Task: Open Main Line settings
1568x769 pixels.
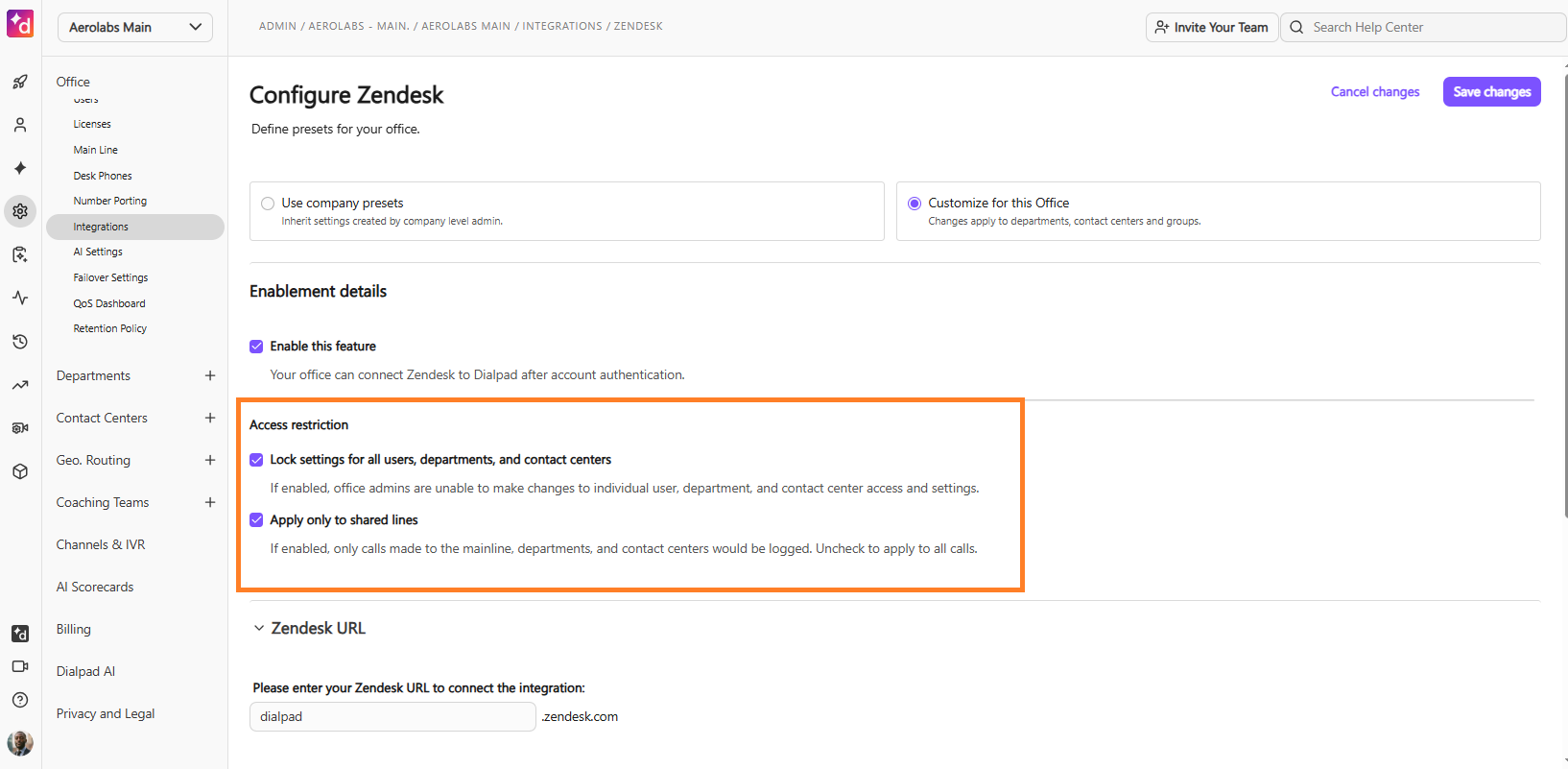Action: pos(96,150)
